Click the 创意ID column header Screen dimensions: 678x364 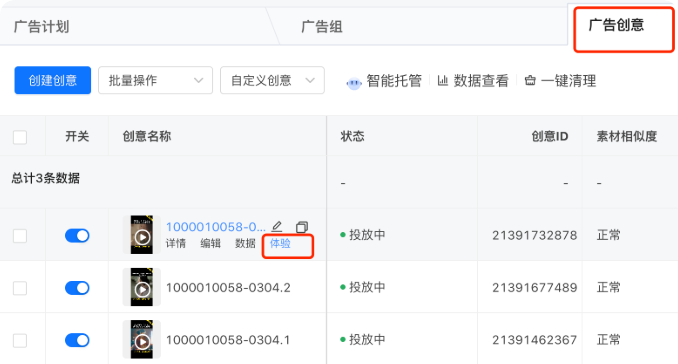(x=550, y=137)
